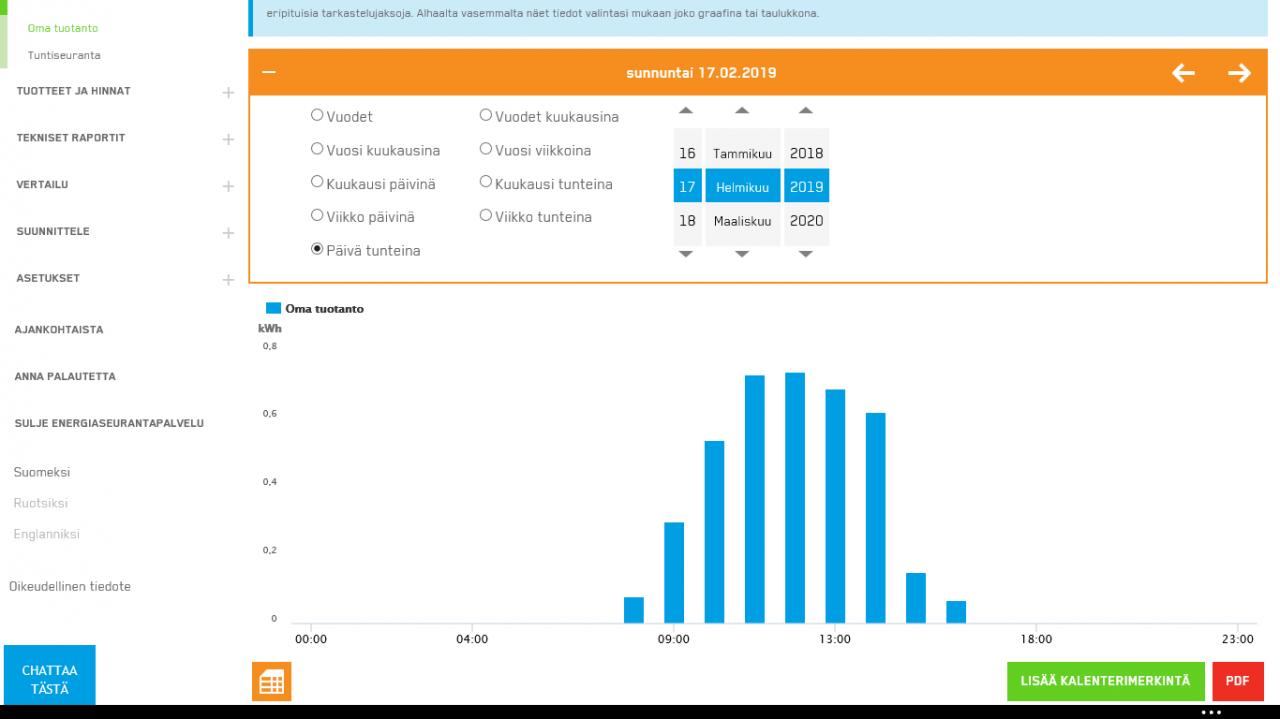Select Päivä tunteina radio button
Image resolution: width=1280 pixels, height=719 pixels.
[317, 250]
